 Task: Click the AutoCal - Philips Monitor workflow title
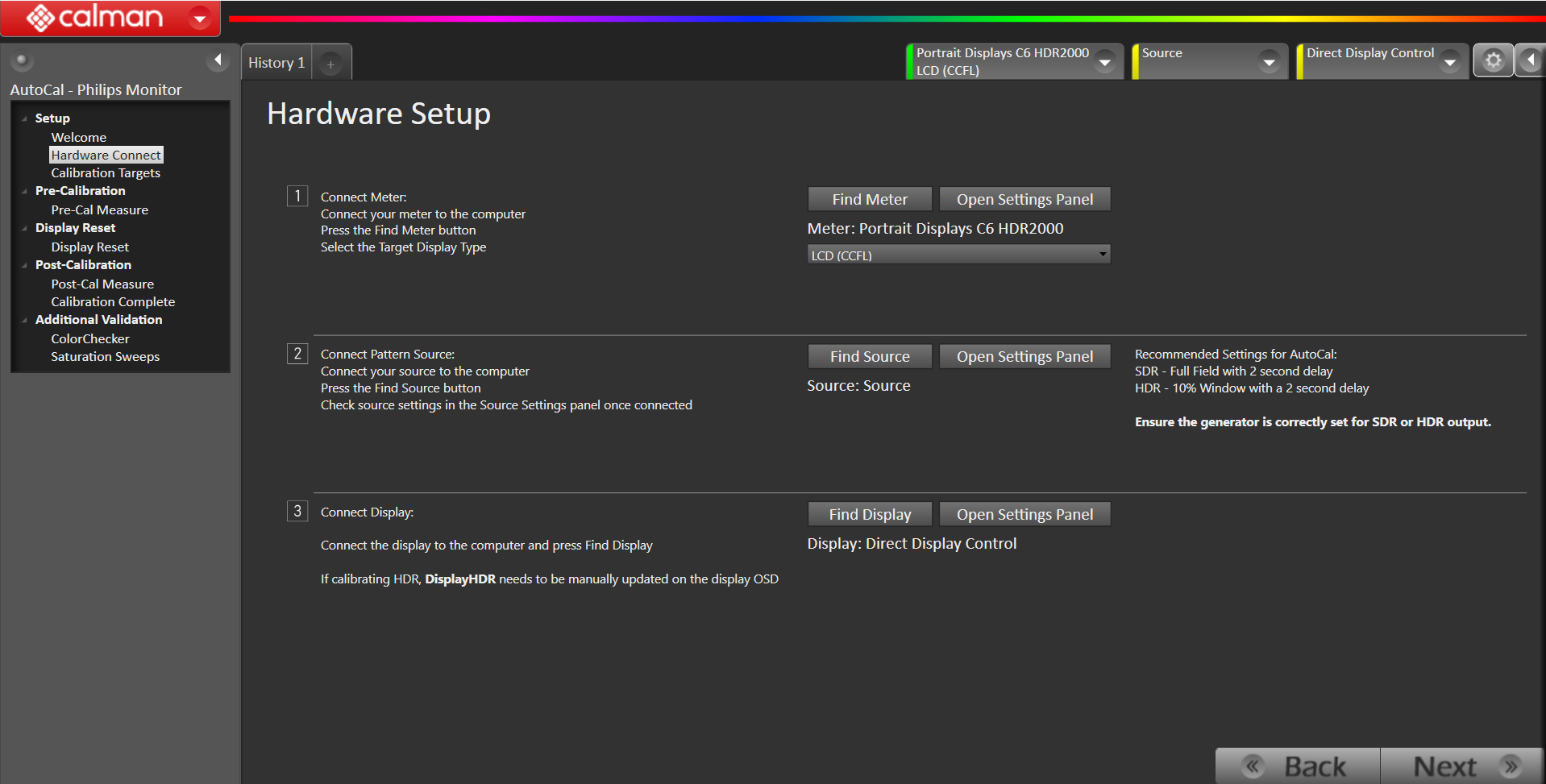(x=96, y=90)
